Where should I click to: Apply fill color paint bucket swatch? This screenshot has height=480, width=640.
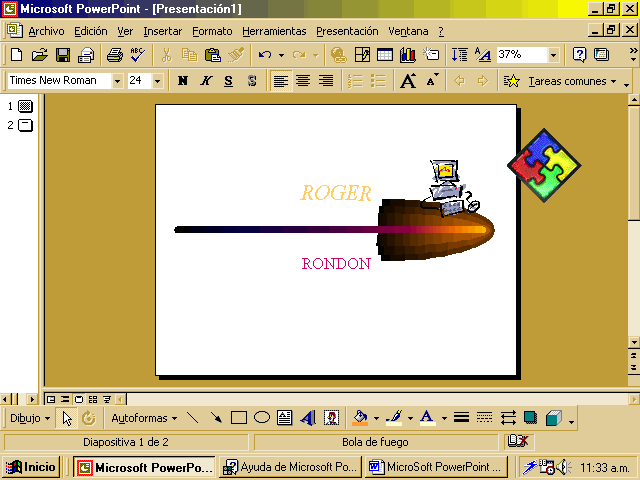click(x=360, y=418)
